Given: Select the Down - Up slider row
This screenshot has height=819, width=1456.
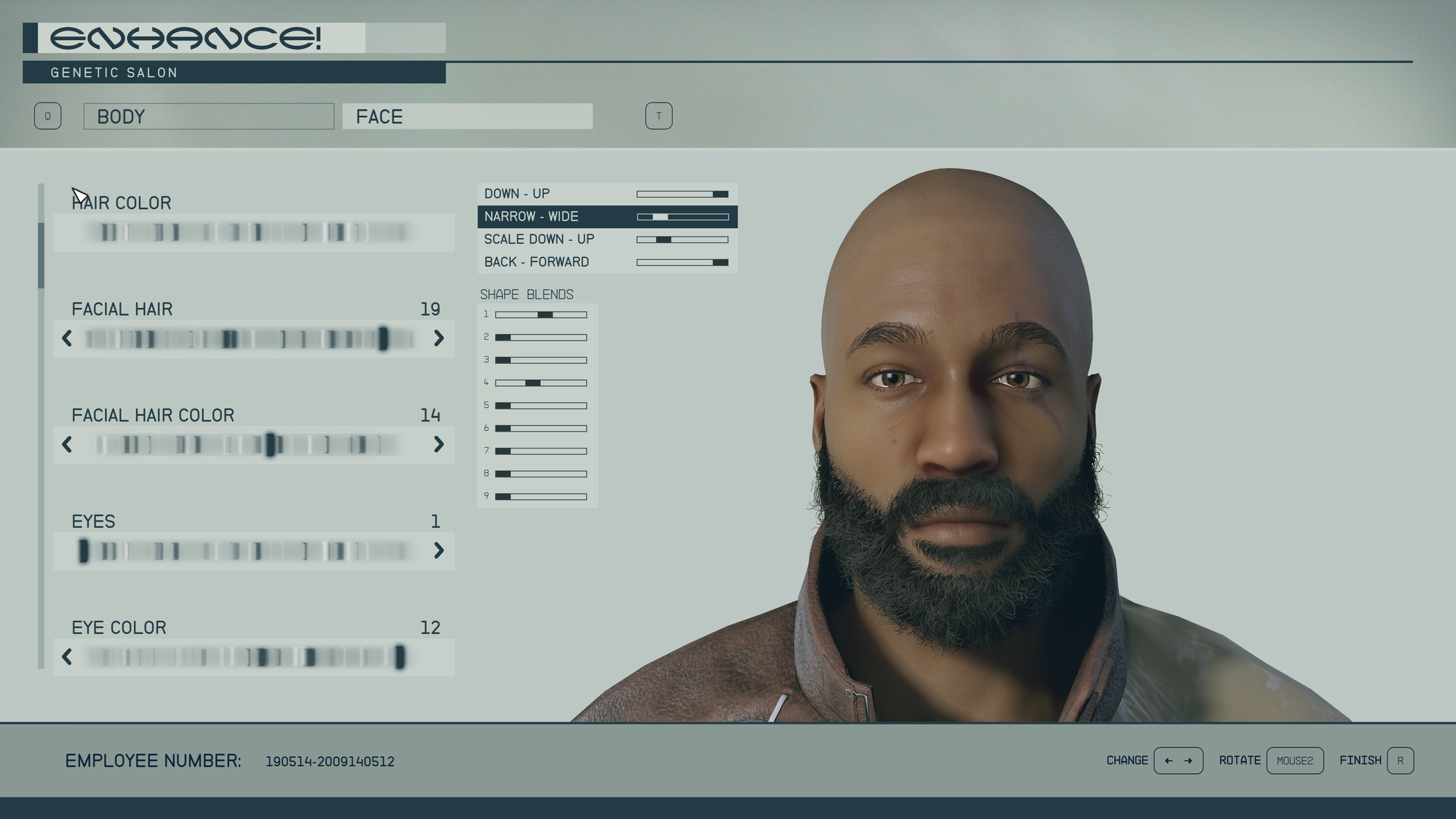Looking at the screenshot, I should [x=606, y=194].
